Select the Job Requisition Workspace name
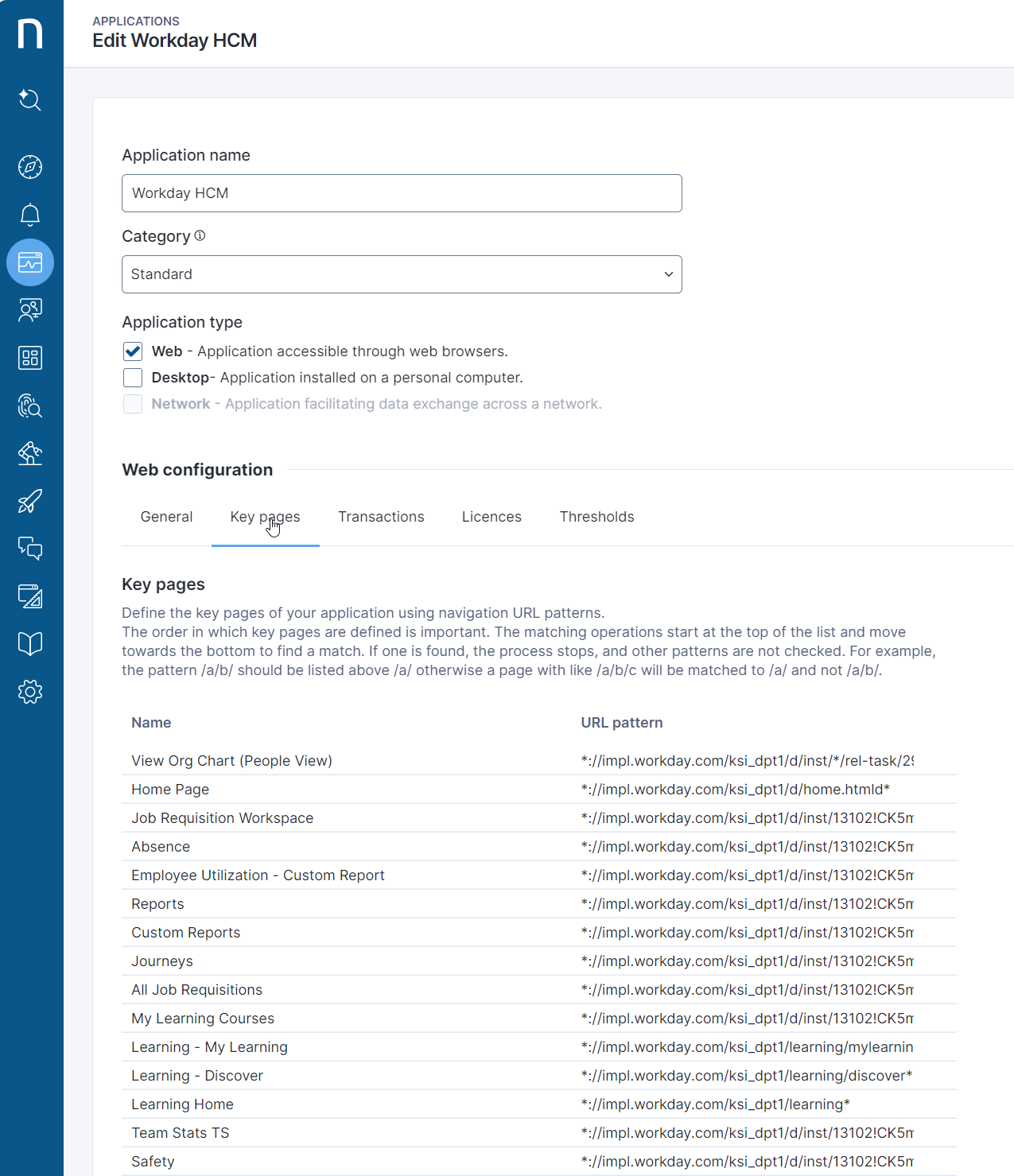The width and height of the screenshot is (1014, 1176). click(x=222, y=818)
